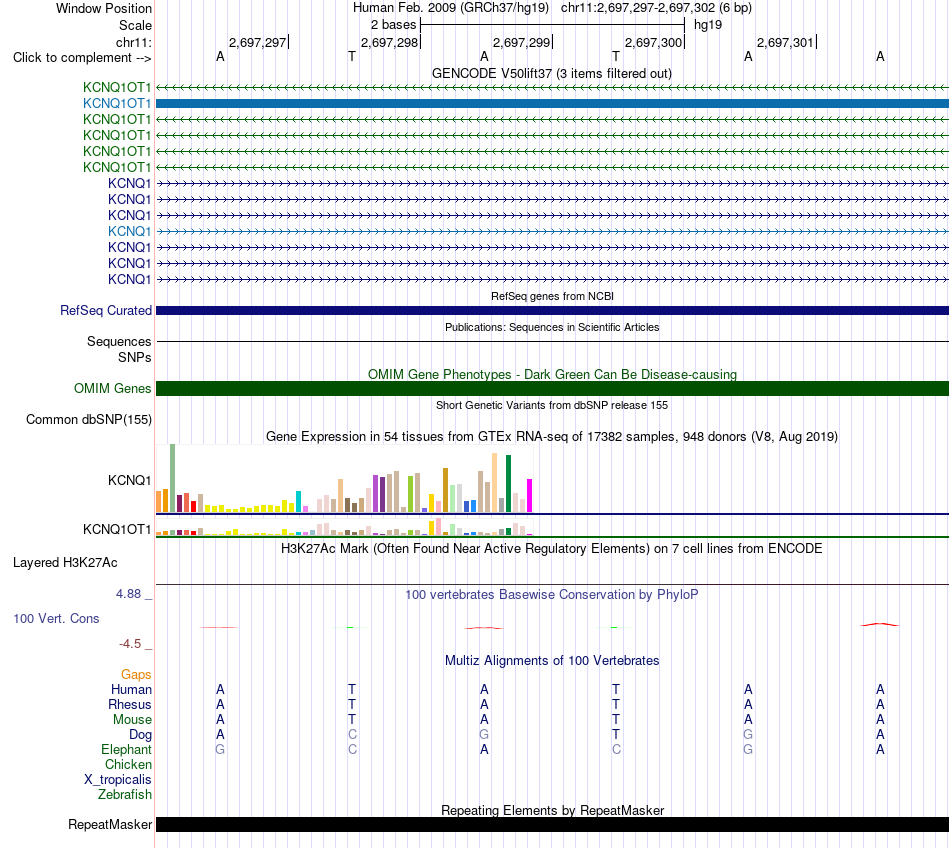
Task: Select the "Dog" alignment row label
Action: [141, 735]
